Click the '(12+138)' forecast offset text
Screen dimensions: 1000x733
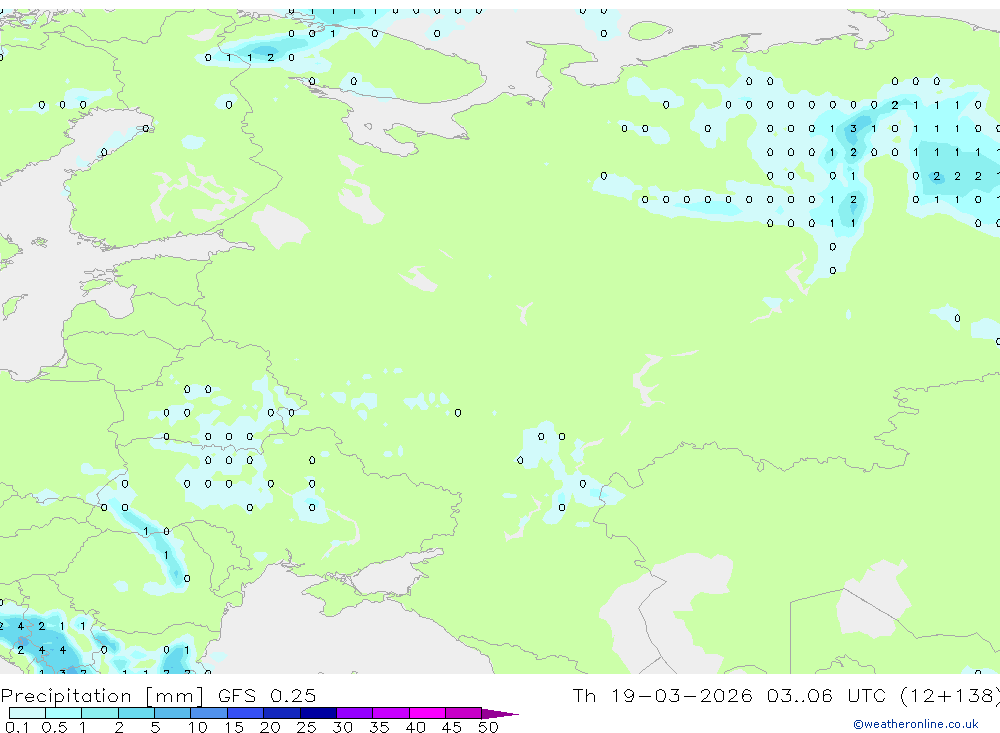click(949, 695)
